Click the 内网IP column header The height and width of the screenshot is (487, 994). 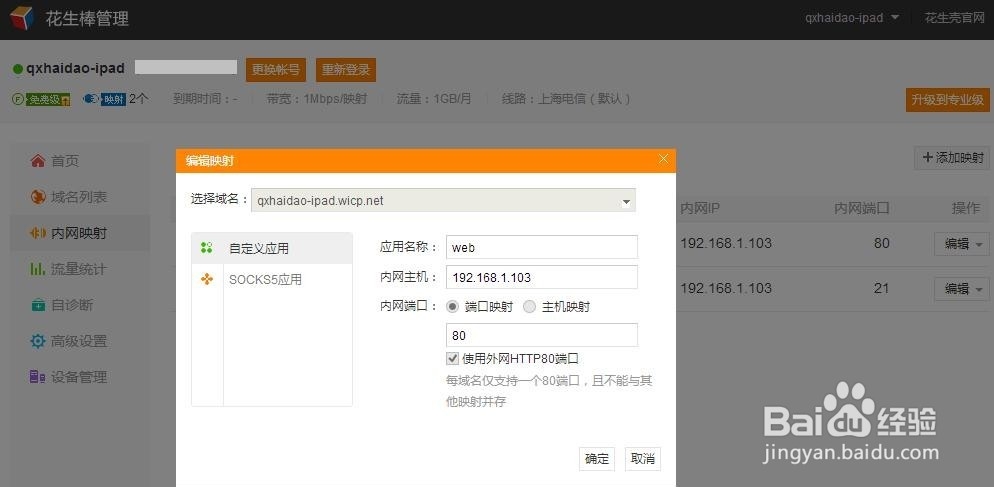(700, 208)
